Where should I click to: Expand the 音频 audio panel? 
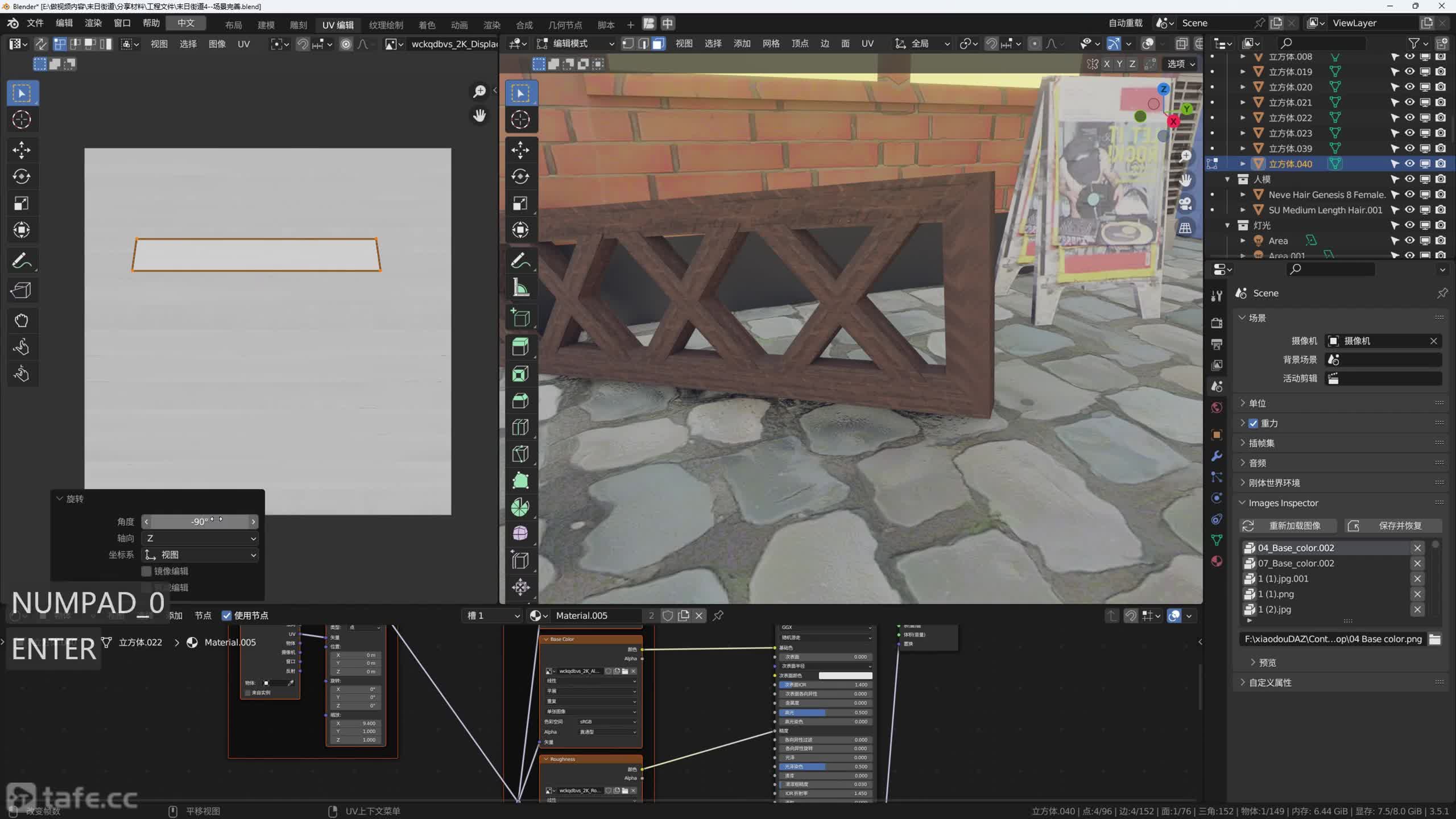click(1242, 463)
